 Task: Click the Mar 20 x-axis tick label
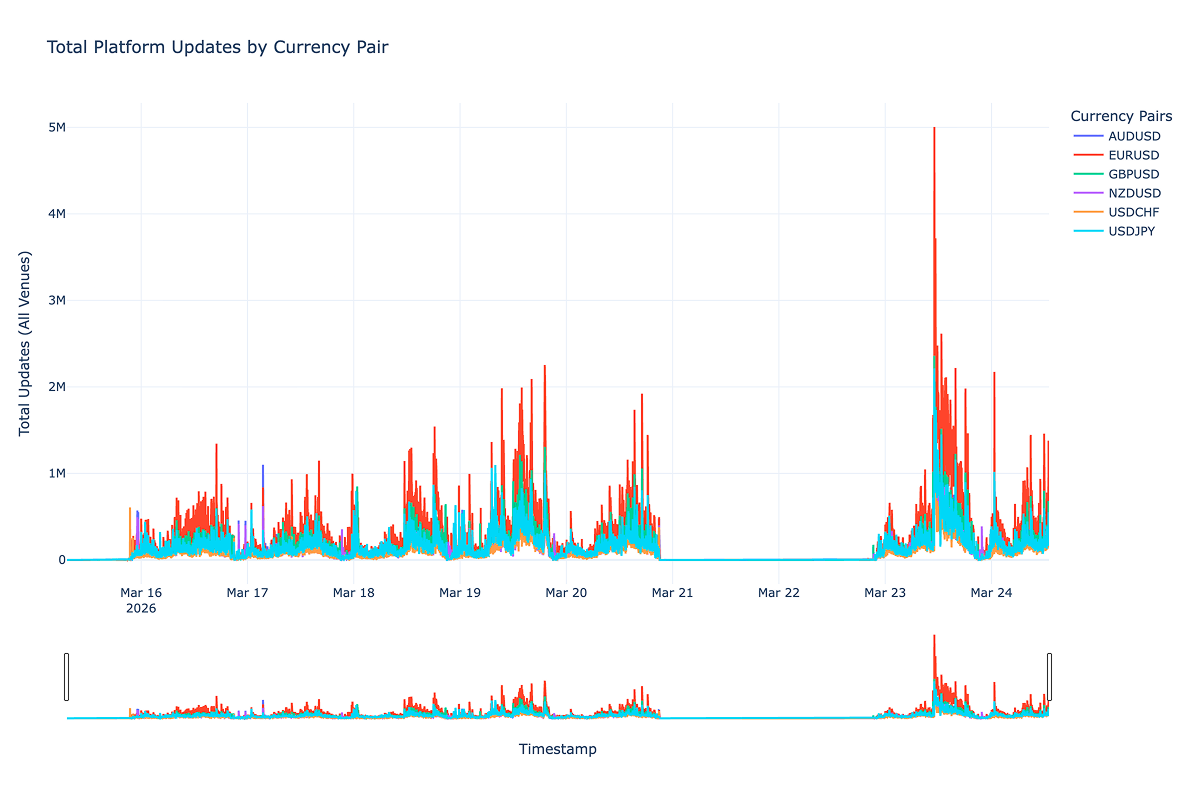point(566,592)
